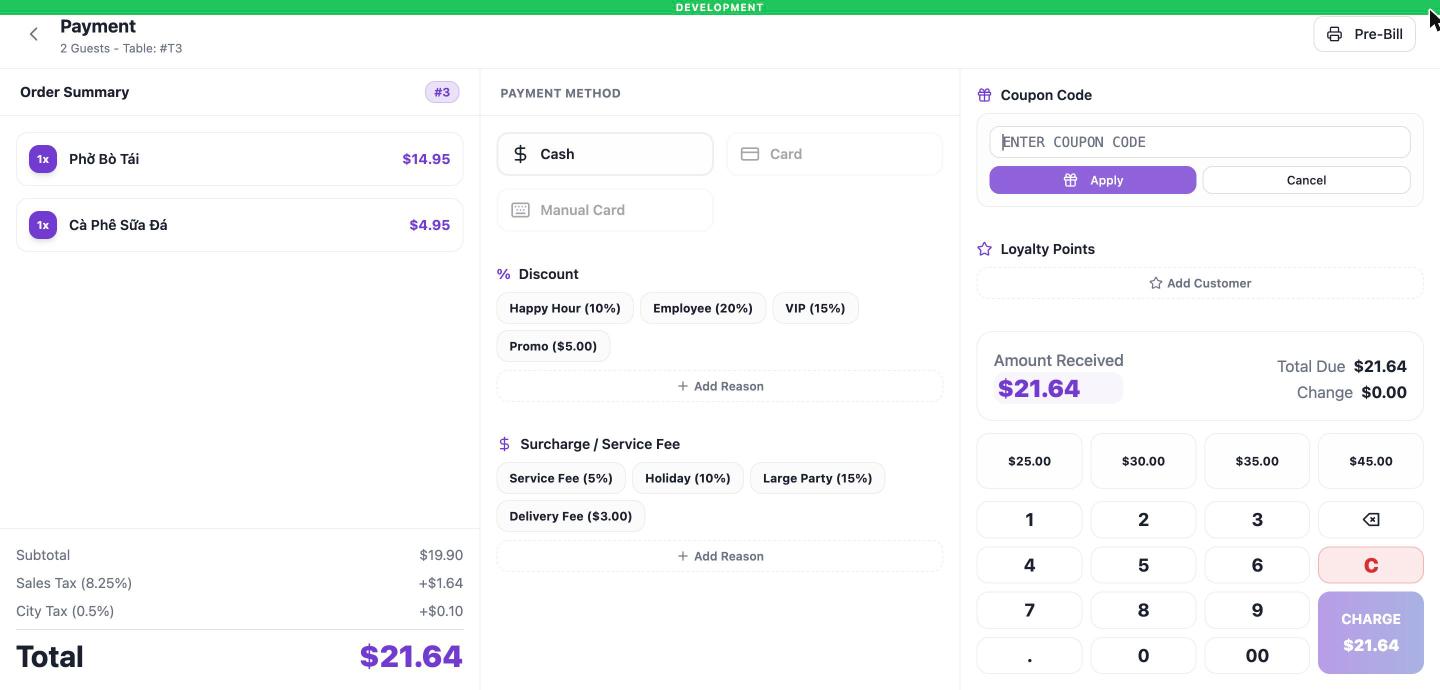Apply VIP (15%) discount
The image size is (1440, 690).
pyautogui.click(x=815, y=308)
